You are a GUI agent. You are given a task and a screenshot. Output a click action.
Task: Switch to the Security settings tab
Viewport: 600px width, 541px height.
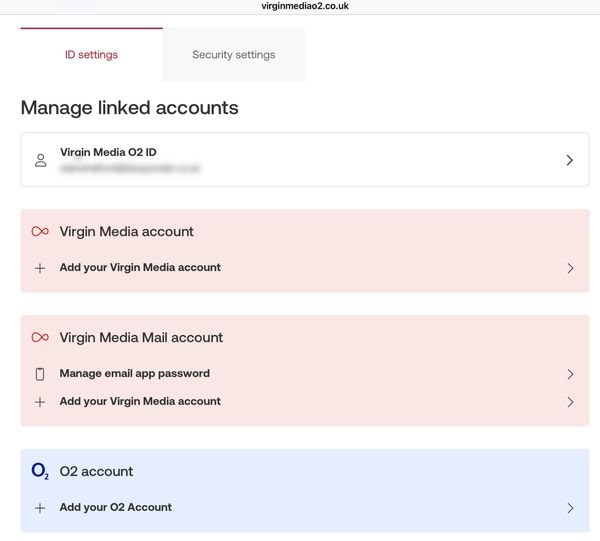coord(233,55)
